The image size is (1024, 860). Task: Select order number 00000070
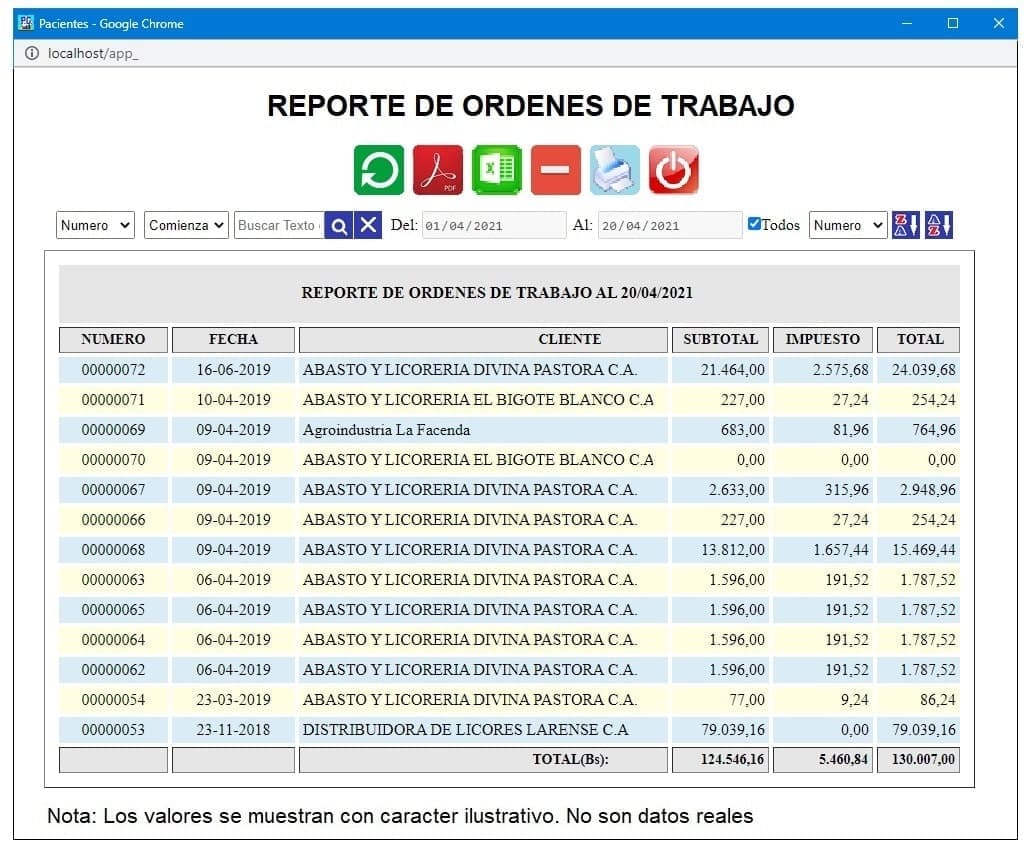coord(113,460)
